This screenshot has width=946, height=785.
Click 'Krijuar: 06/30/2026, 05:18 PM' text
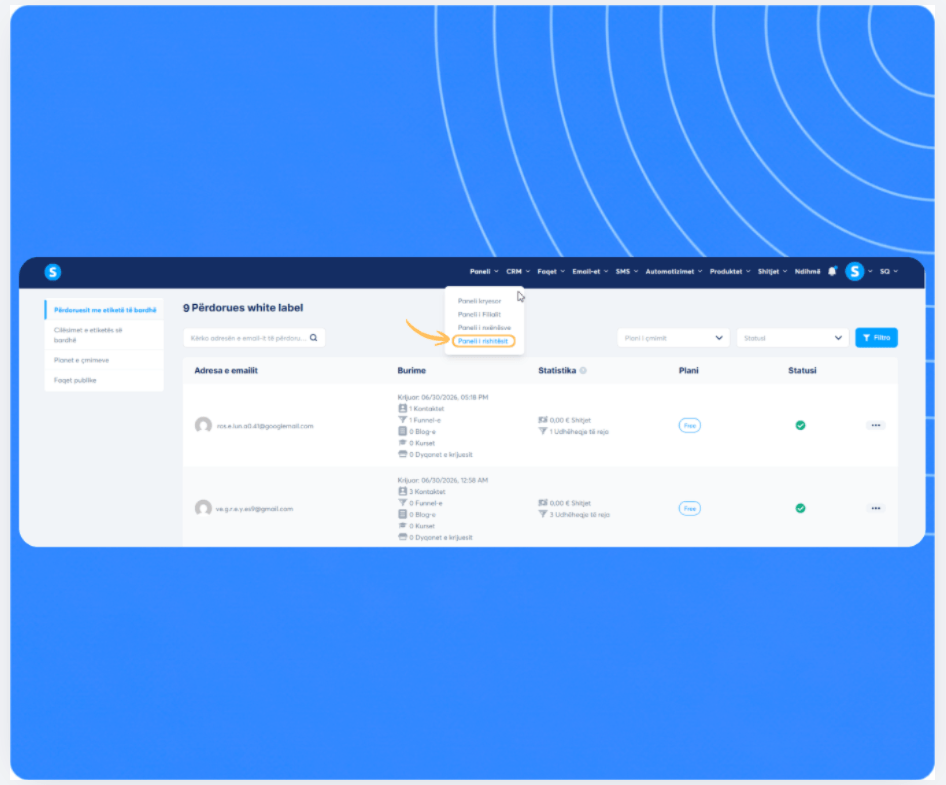tap(443, 397)
